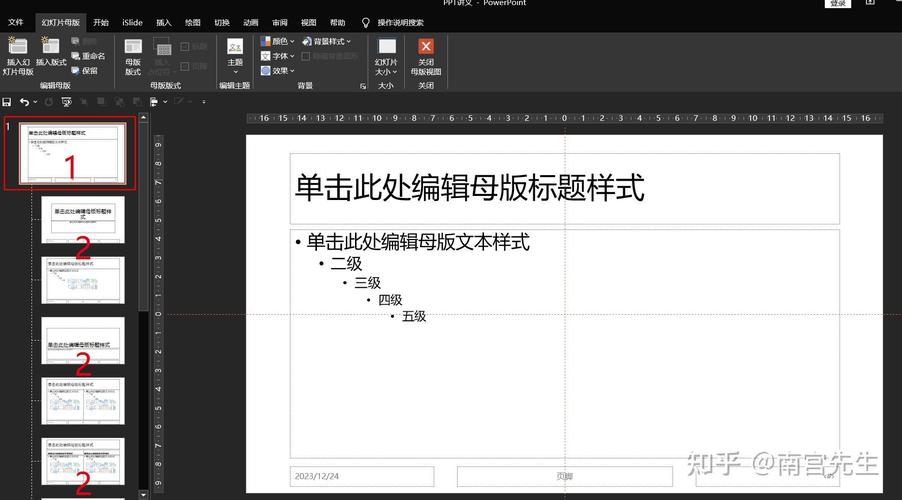This screenshot has height=500, width=902.
Task: Expand the Fonts (字体) dropdown arrow
Action: 292,56
